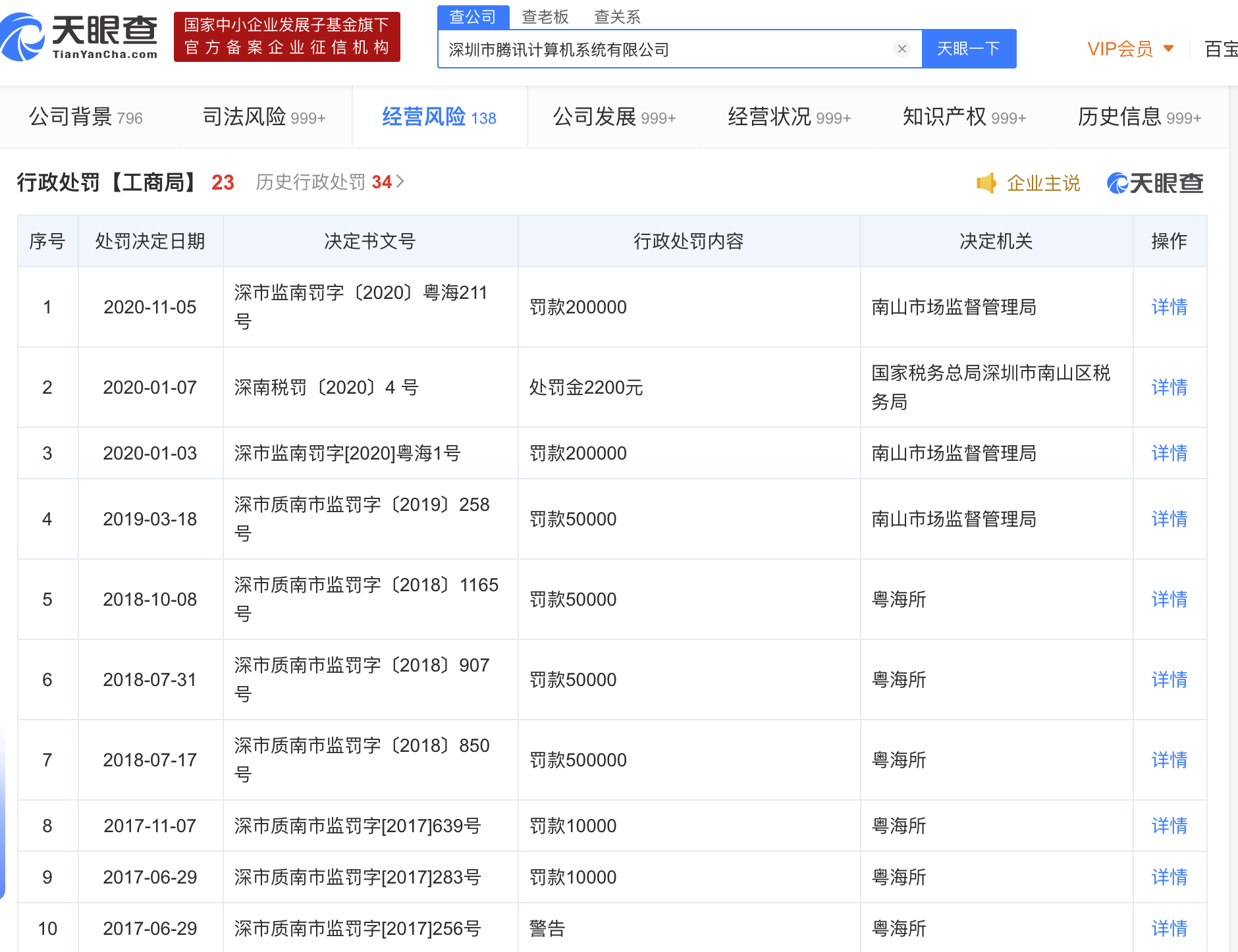Open 详情 for the 罚款500000 record

[x=1169, y=760]
